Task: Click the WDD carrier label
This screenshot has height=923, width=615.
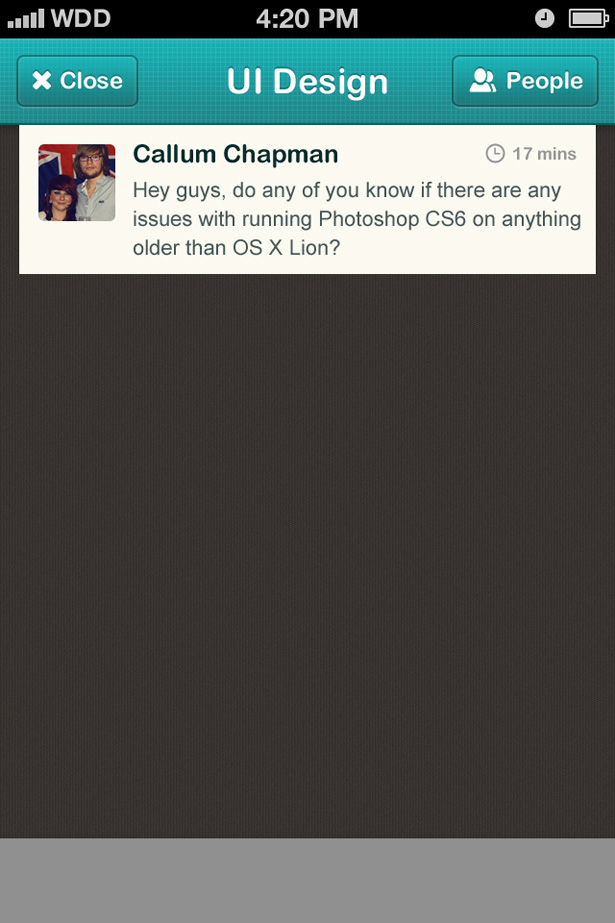Action: [x=80, y=19]
